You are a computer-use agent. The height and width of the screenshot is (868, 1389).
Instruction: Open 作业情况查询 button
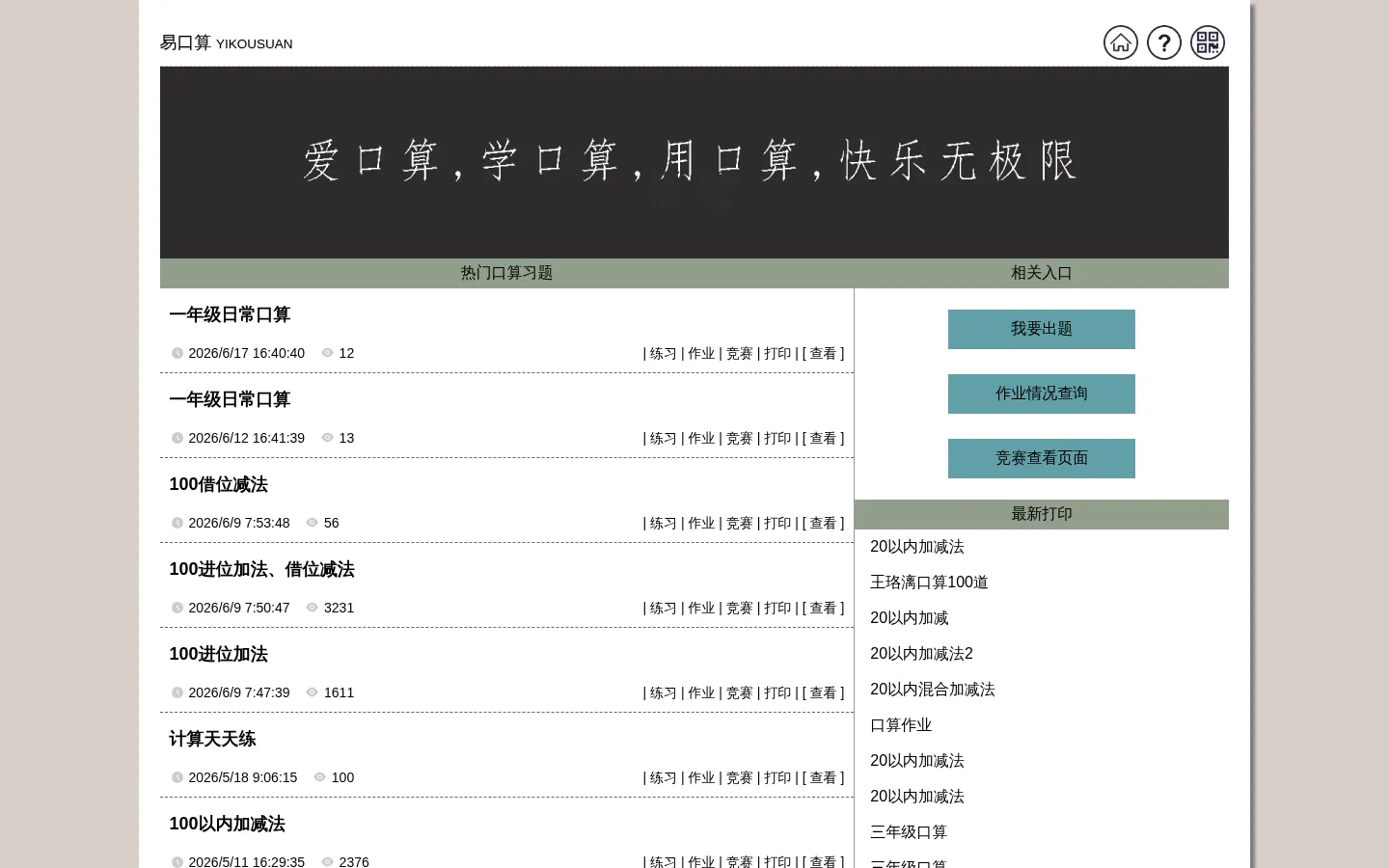point(1042,393)
